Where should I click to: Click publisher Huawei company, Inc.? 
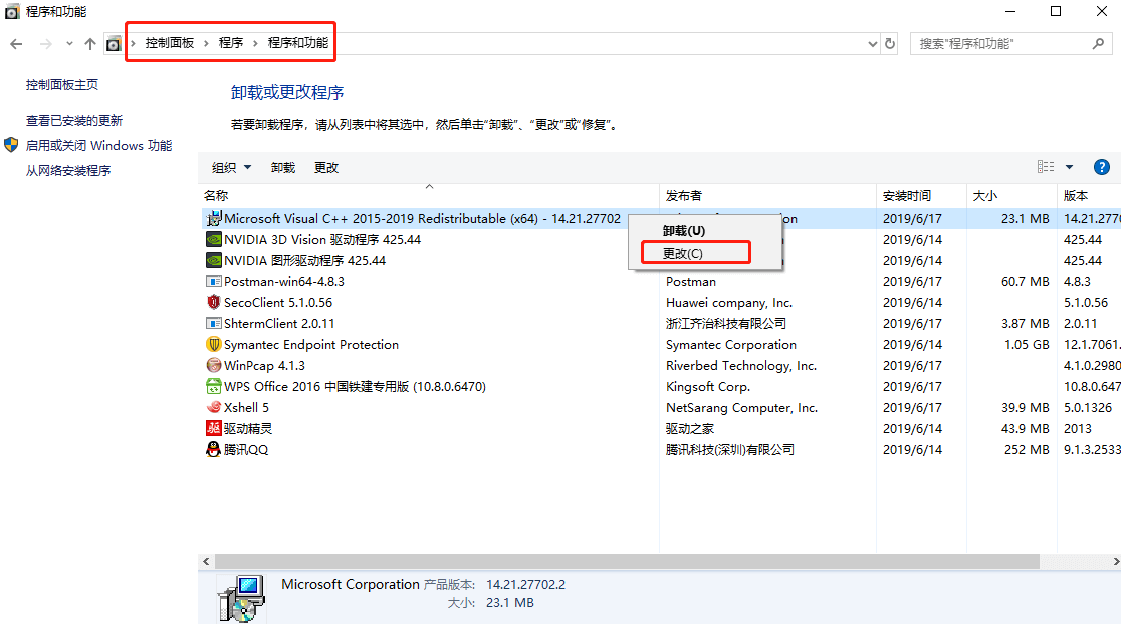click(729, 302)
